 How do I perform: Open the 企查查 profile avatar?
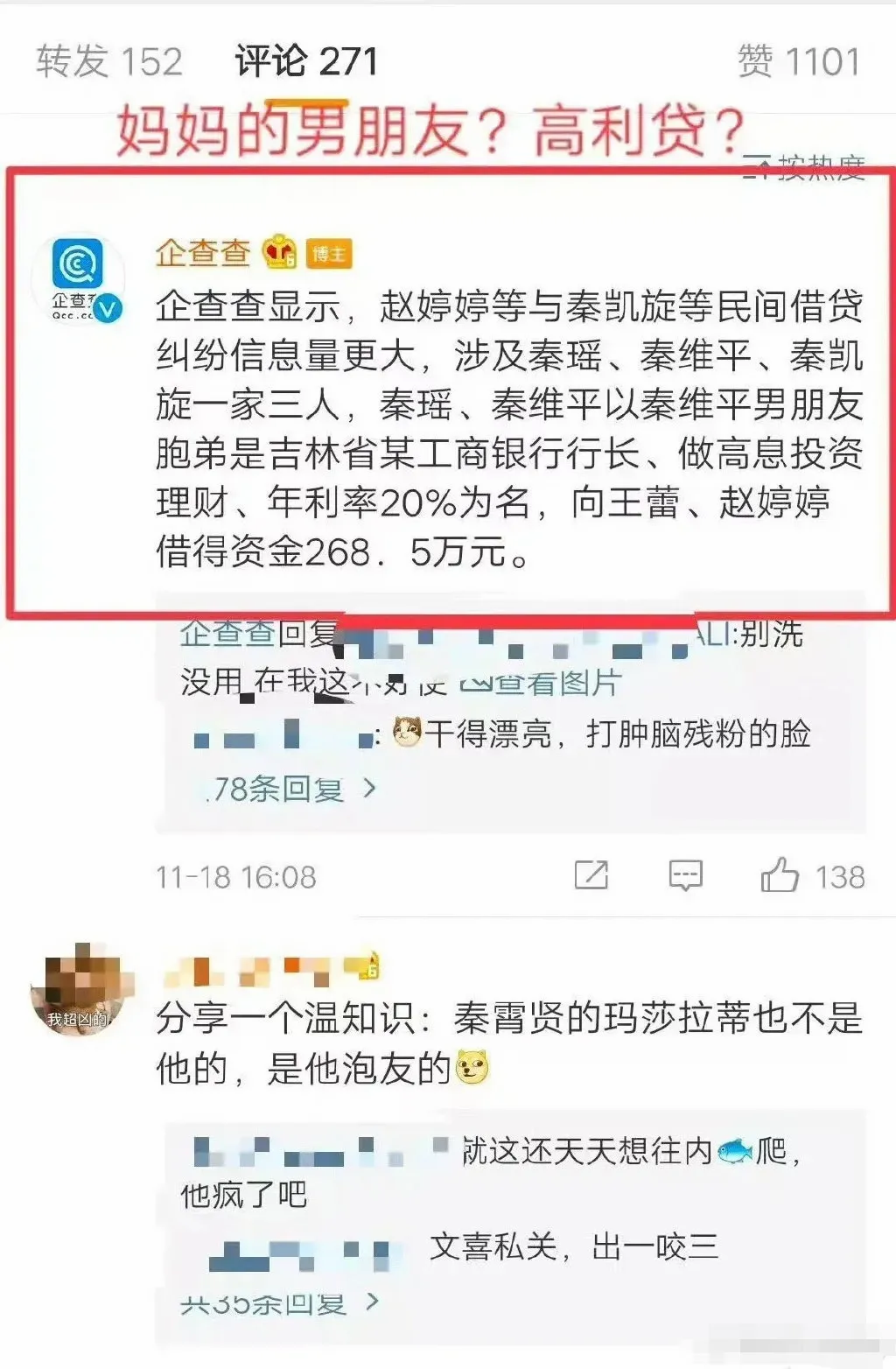(x=77, y=278)
